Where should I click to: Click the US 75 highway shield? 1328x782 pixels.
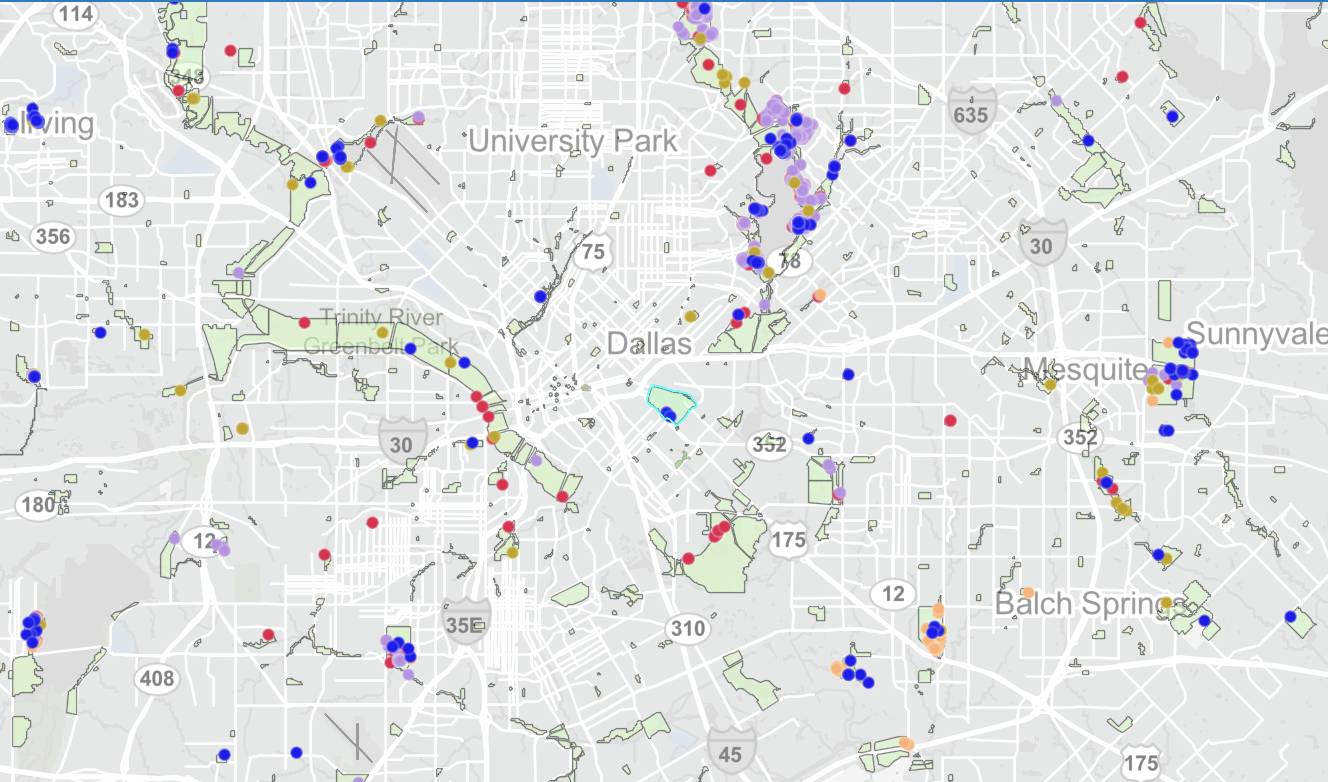tap(594, 250)
